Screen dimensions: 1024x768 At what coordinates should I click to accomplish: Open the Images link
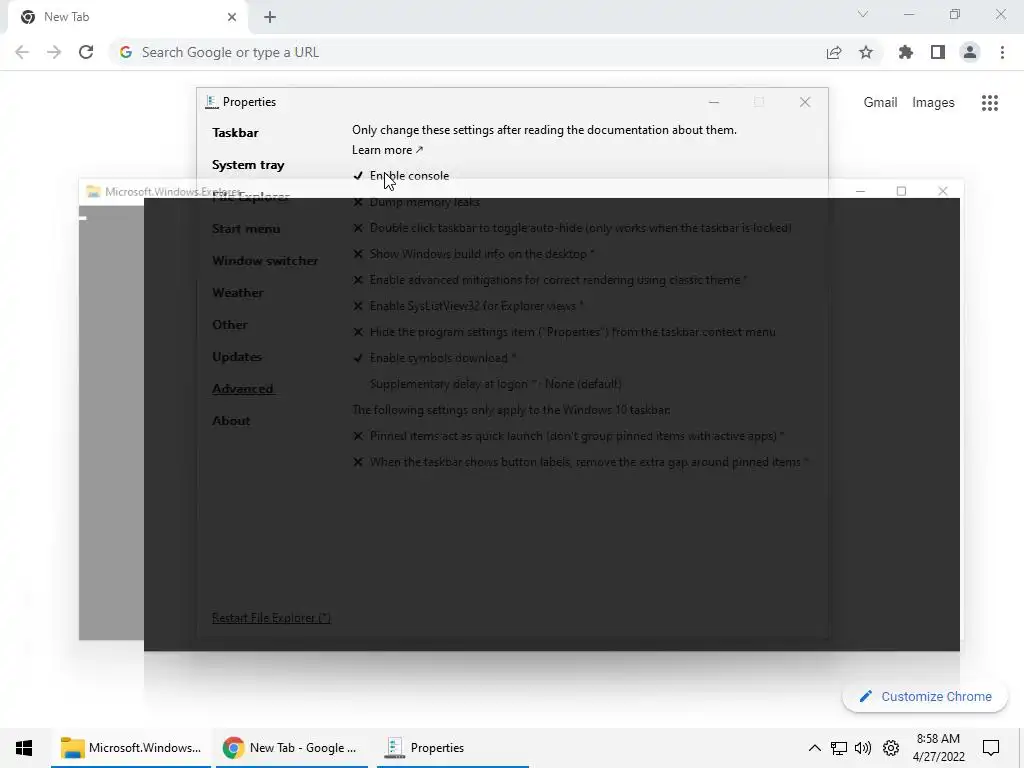[x=933, y=103]
